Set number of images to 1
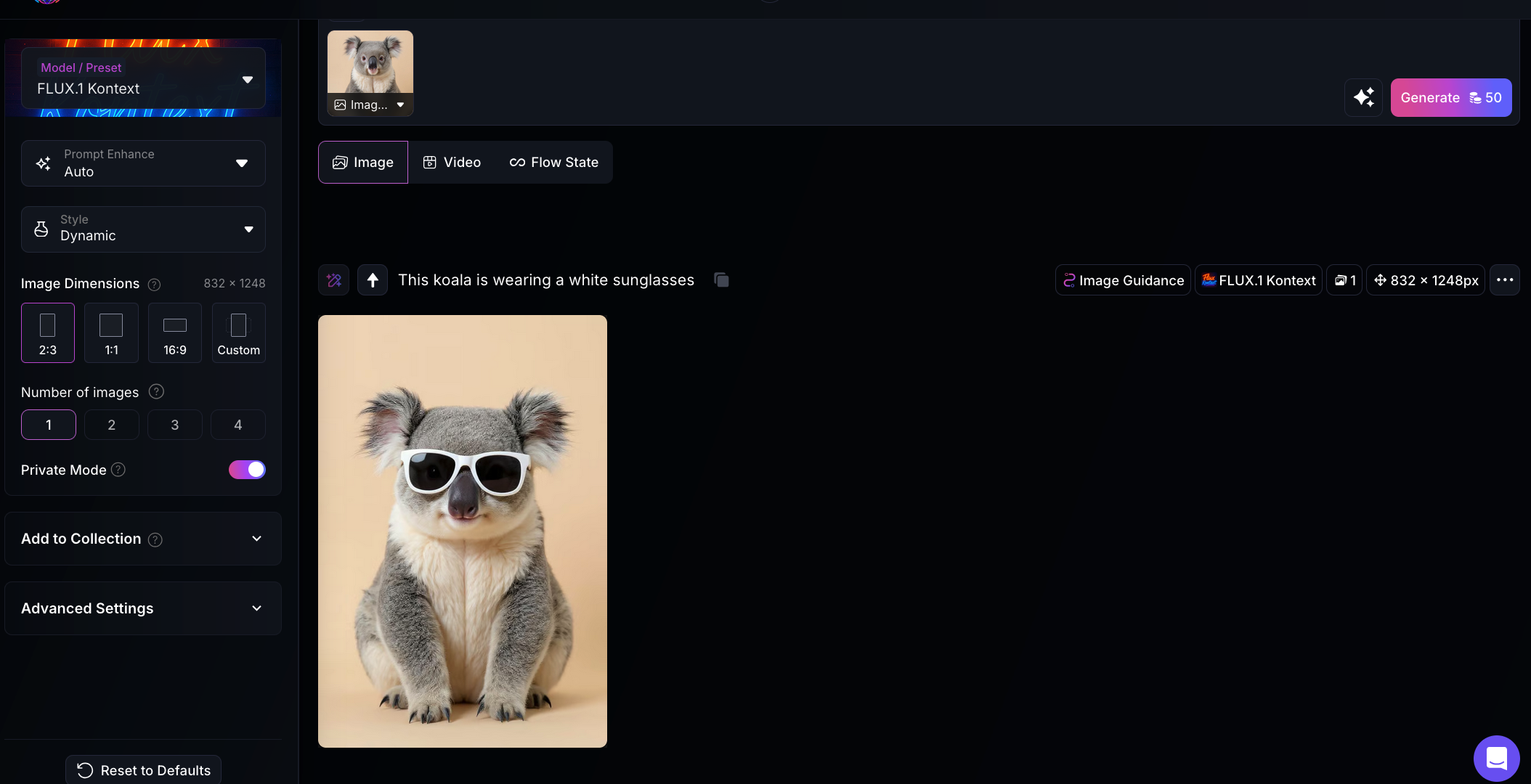Image resolution: width=1531 pixels, height=784 pixels. tap(49, 425)
